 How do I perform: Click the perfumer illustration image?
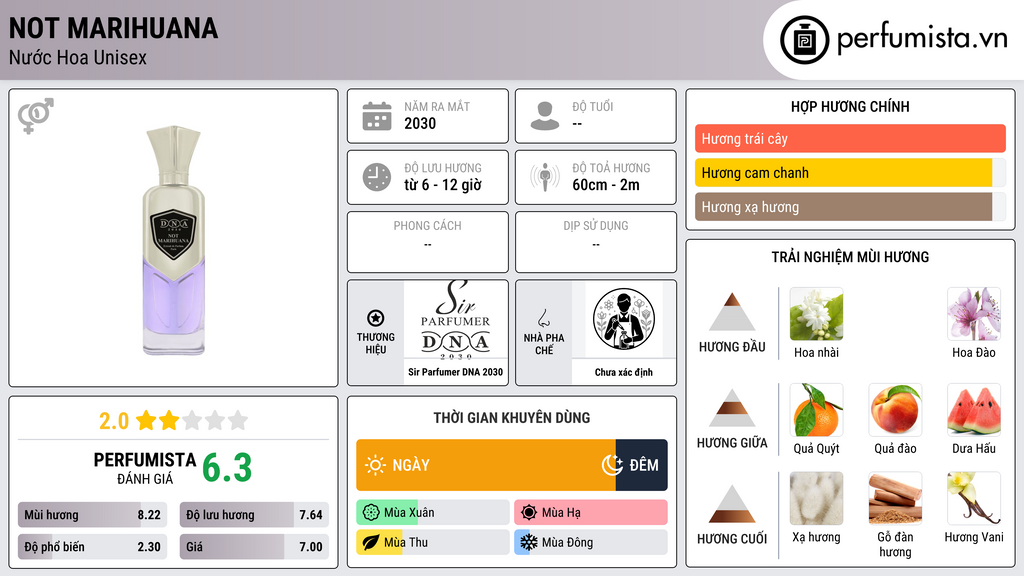pyautogui.click(x=624, y=320)
